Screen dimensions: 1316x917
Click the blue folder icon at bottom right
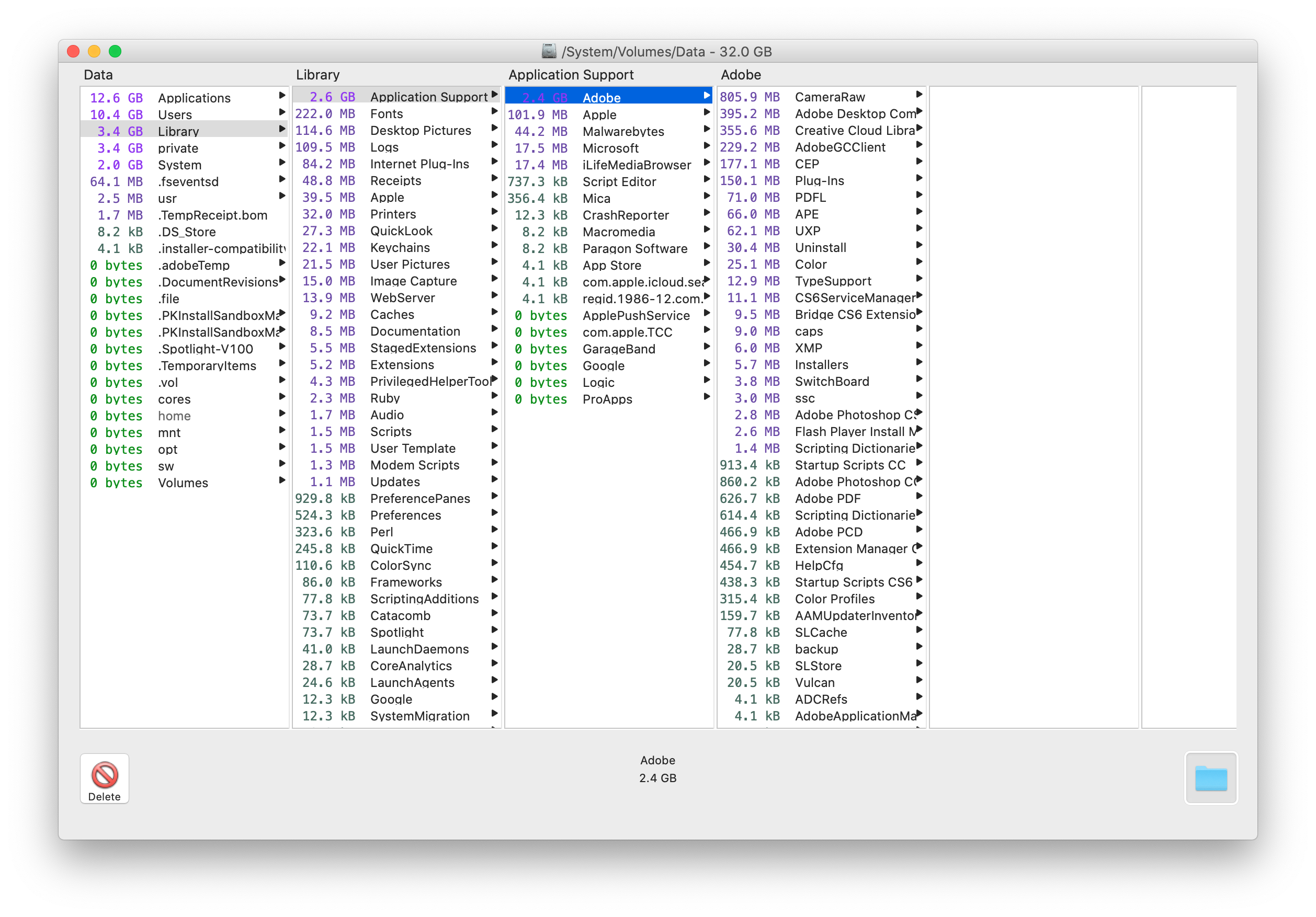click(1210, 778)
